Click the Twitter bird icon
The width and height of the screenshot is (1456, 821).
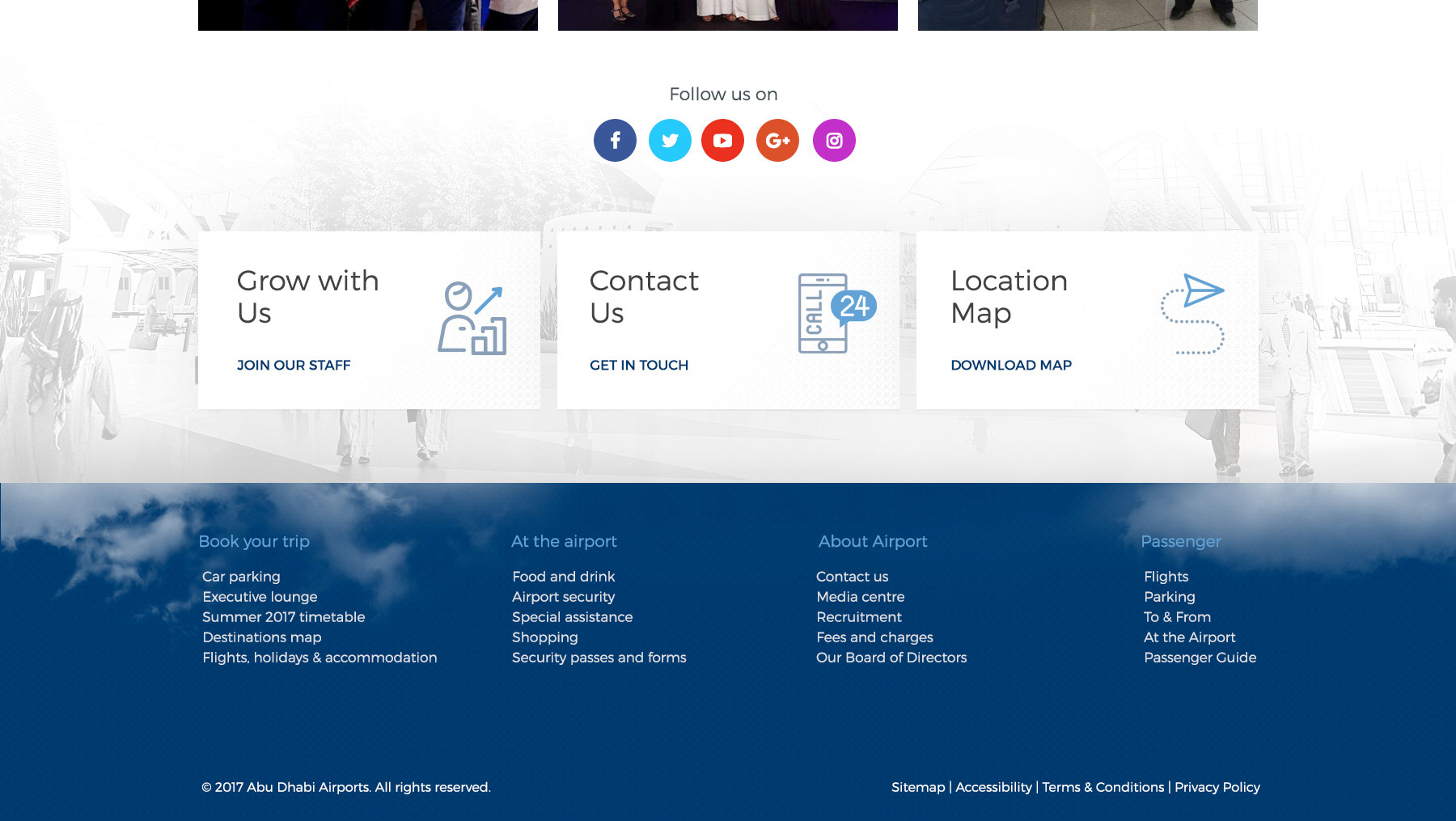670,141
